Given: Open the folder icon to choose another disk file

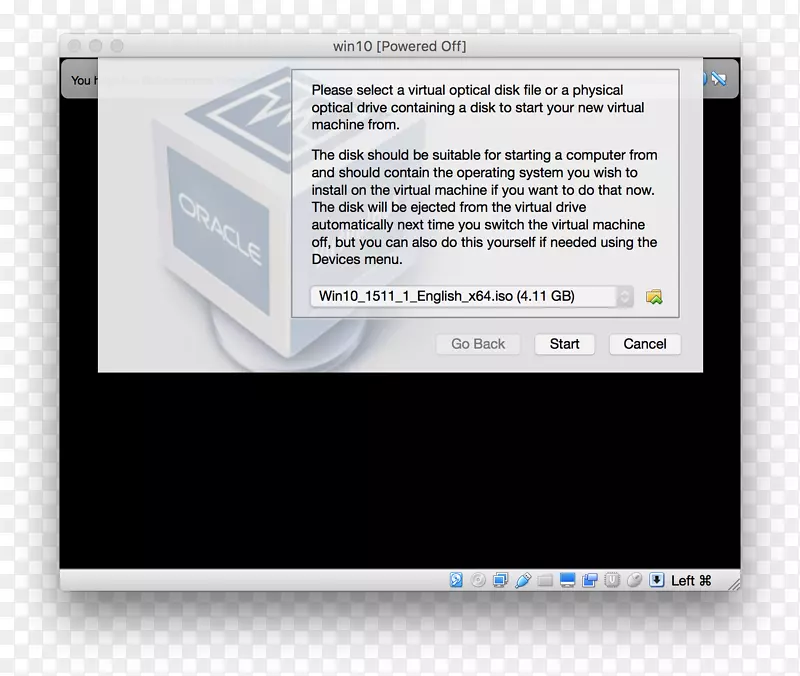Looking at the screenshot, I should click(655, 296).
